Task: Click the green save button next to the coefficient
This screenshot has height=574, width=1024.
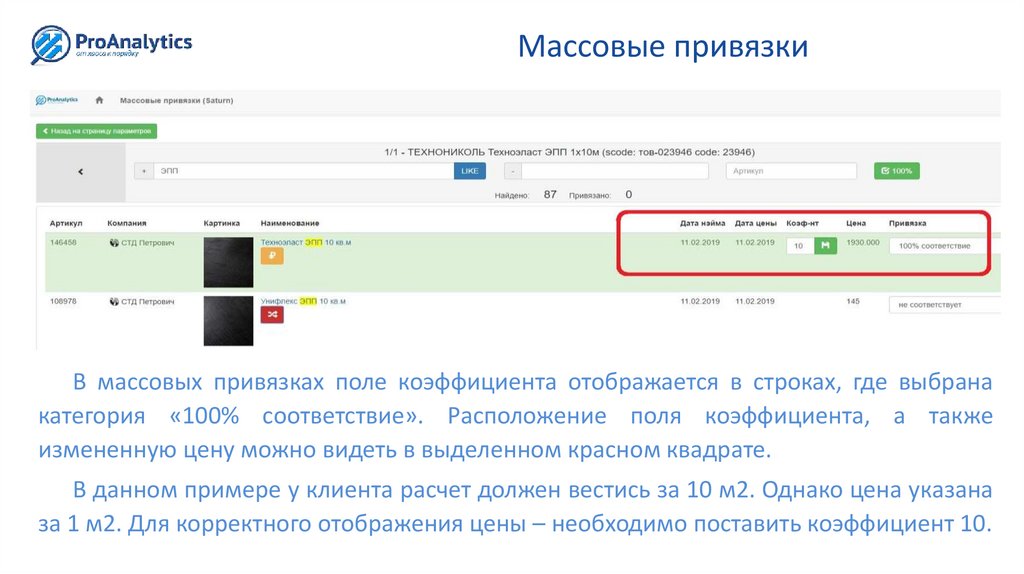Action: pyautogui.click(x=825, y=246)
